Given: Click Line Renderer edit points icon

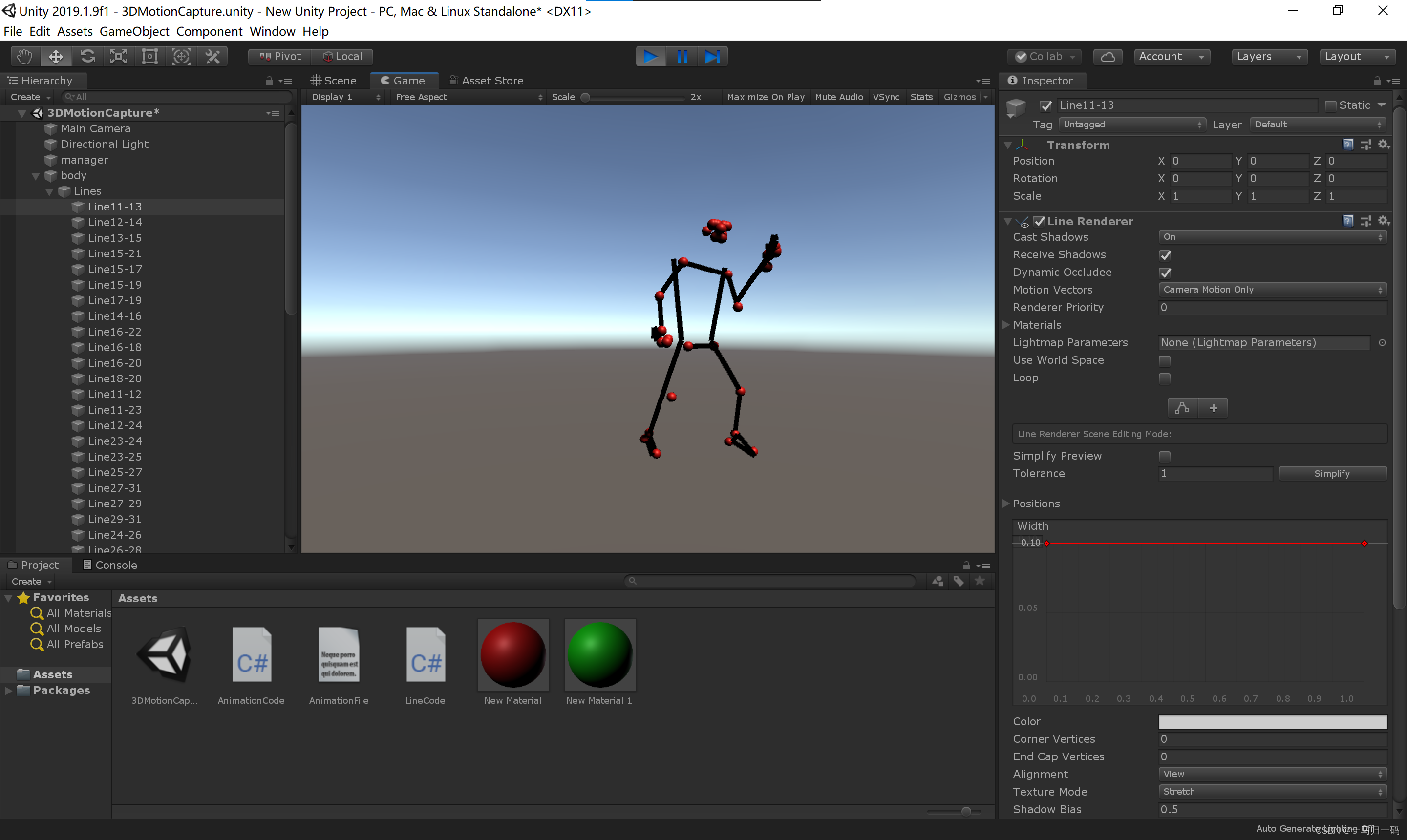Looking at the screenshot, I should click(x=1182, y=408).
